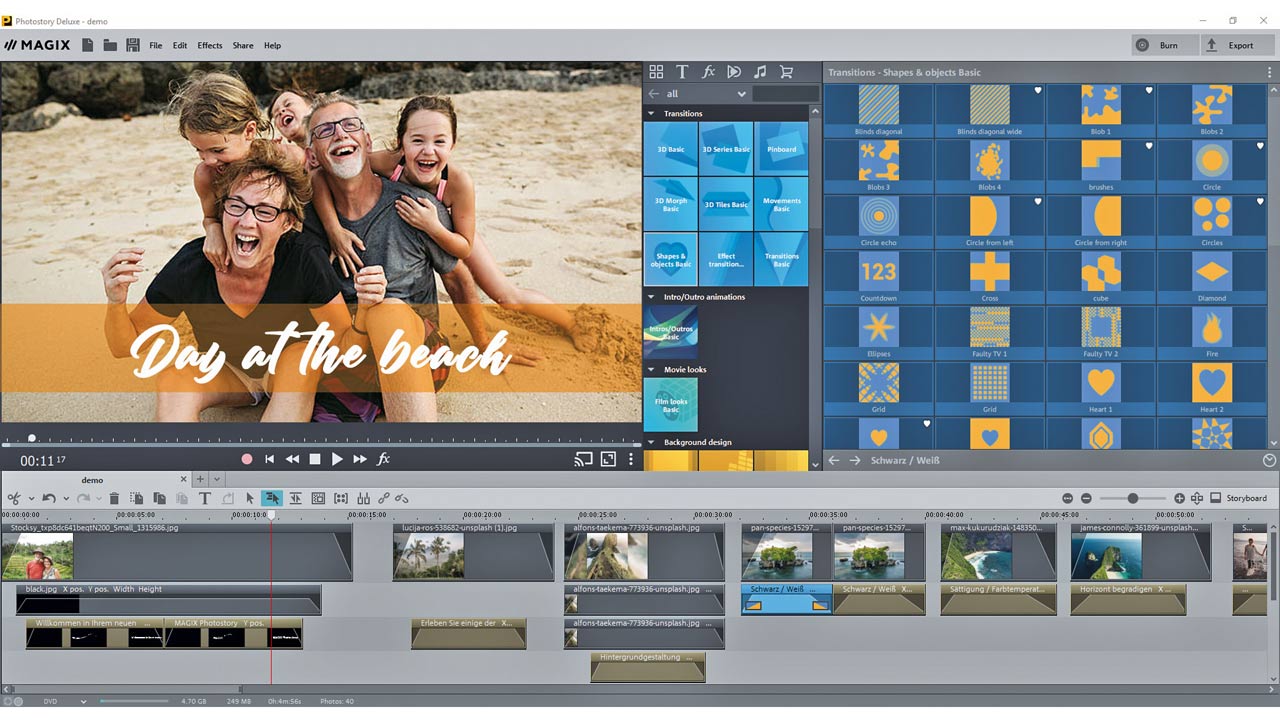Collapse the Movie looks section
This screenshot has height=720, width=1280.
[651, 370]
